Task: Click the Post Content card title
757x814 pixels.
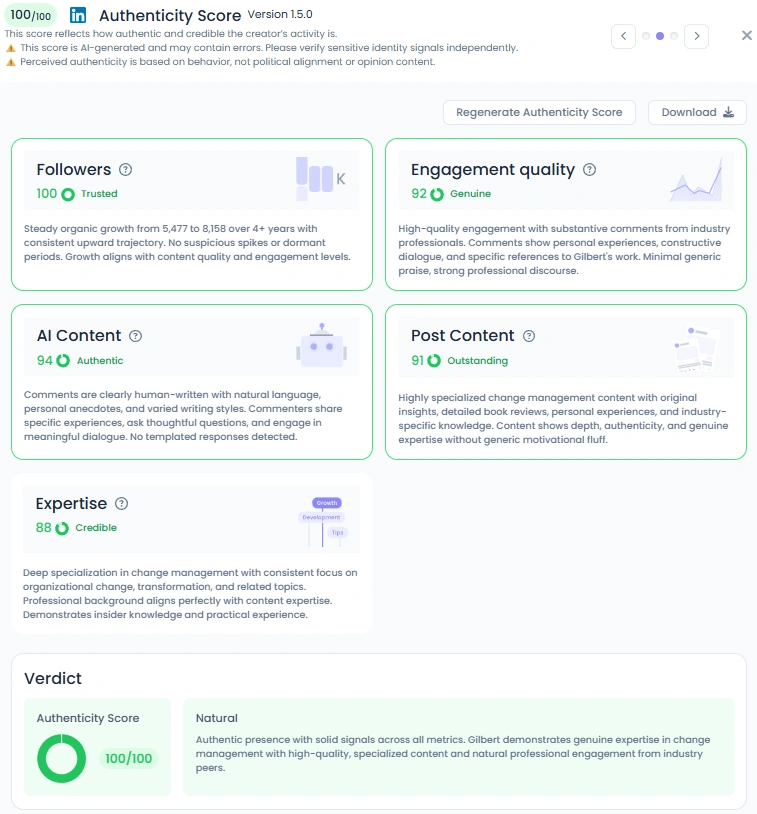Action: point(463,335)
